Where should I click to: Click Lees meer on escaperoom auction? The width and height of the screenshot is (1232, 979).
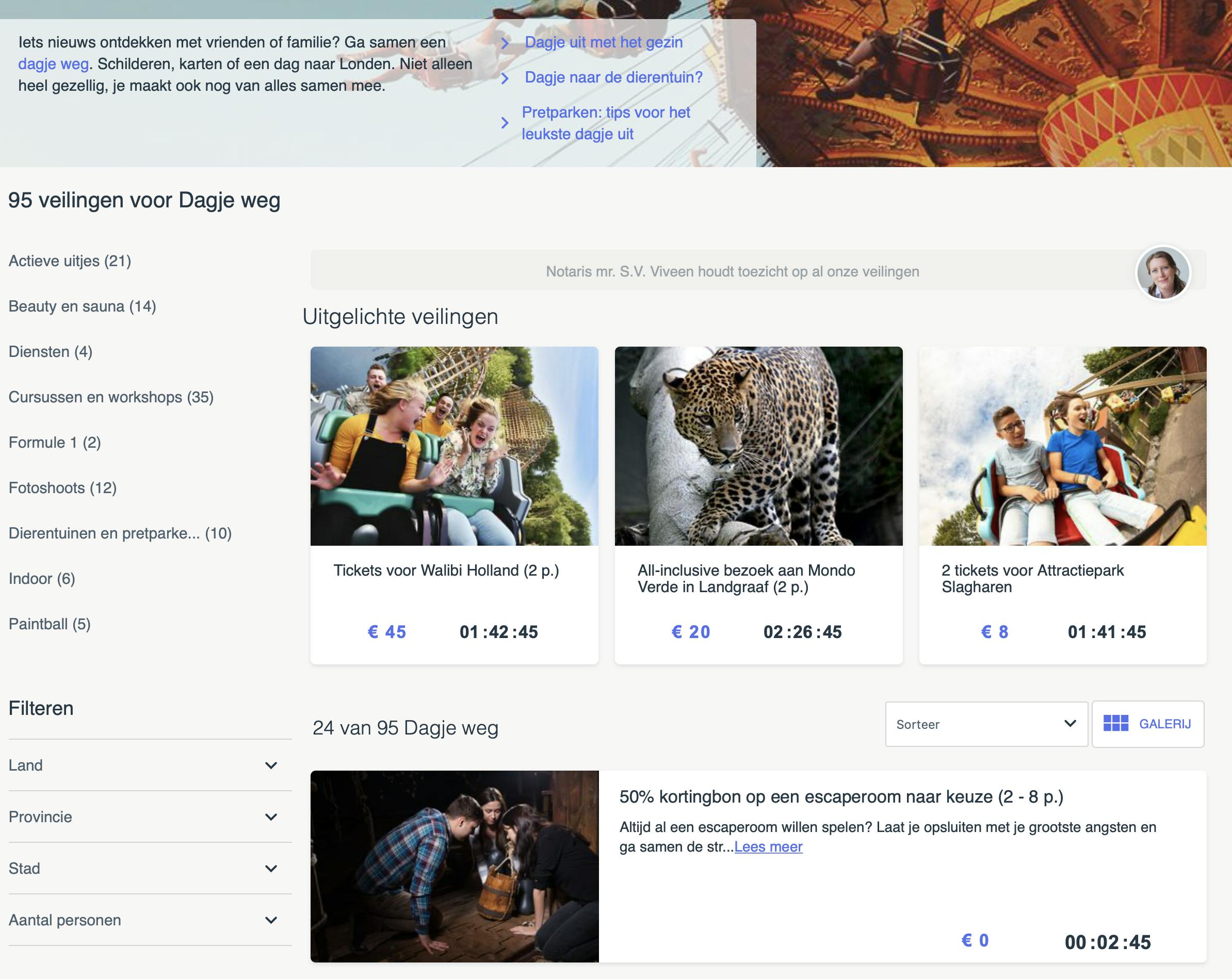[x=768, y=846]
